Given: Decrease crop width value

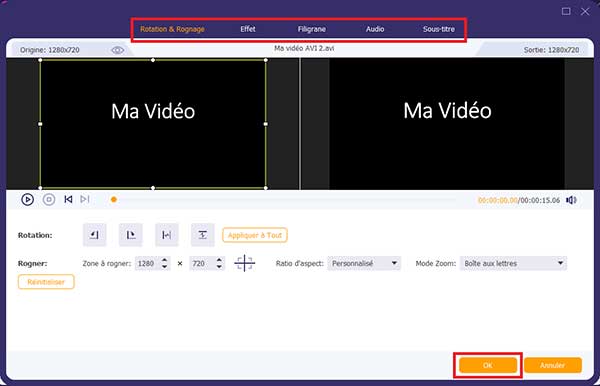Looking at the screenshot, I should [x=165, y=266].
